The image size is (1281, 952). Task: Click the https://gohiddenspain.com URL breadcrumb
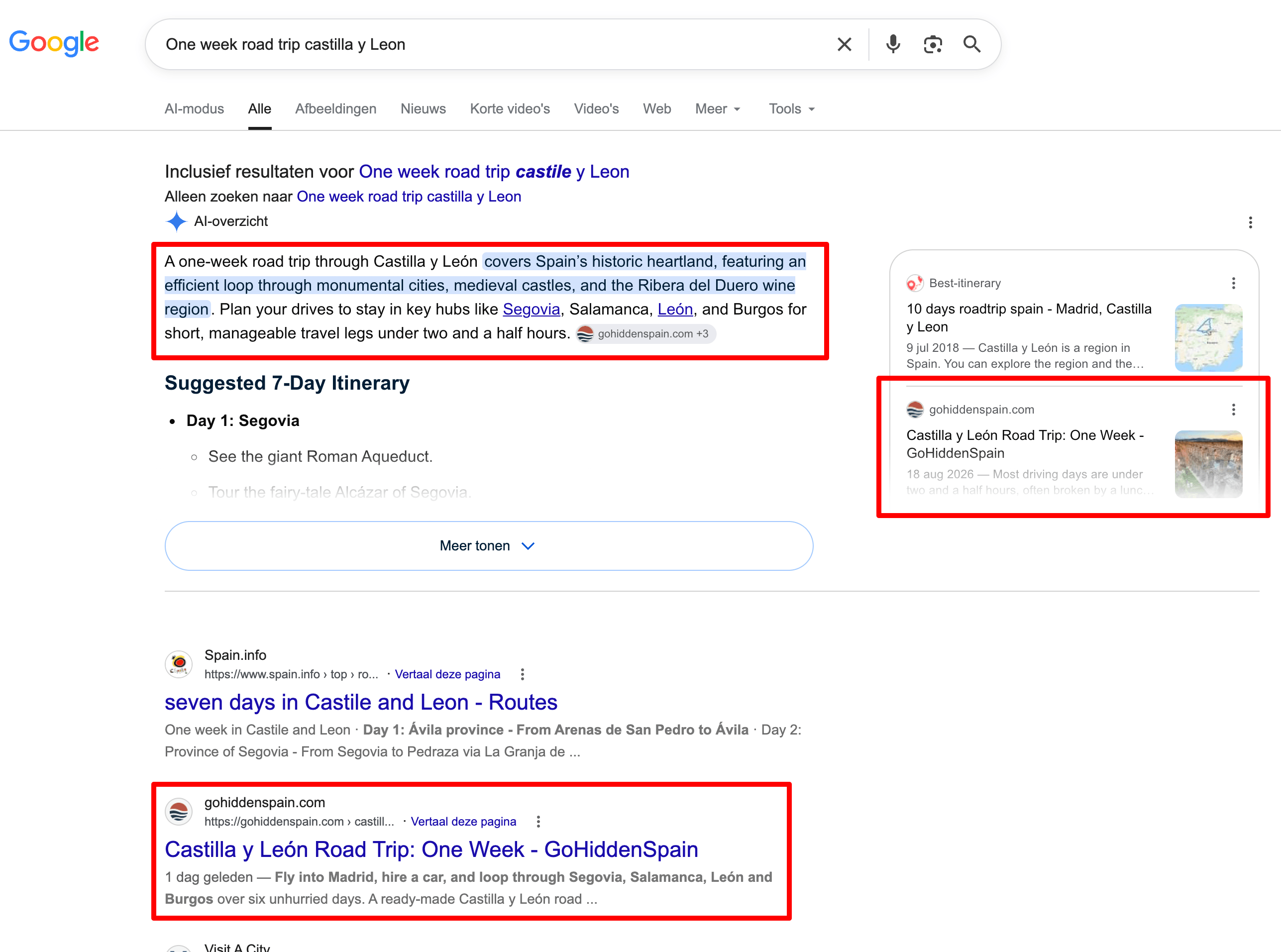(x=299, y=822)
